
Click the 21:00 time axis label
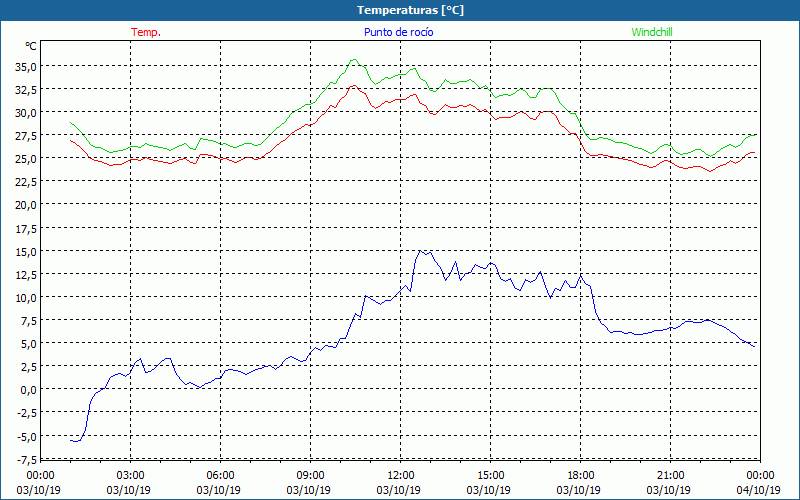[670, 476]
